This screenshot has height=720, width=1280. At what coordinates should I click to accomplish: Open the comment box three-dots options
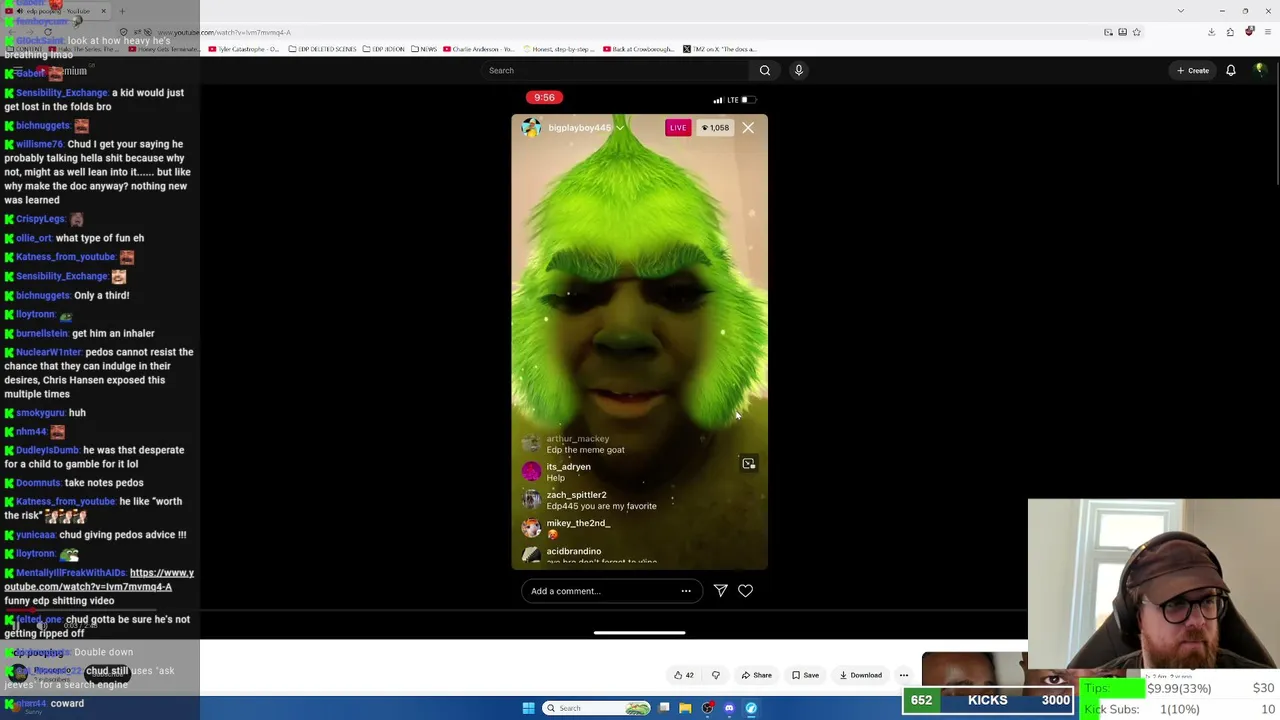click(686, 591)
